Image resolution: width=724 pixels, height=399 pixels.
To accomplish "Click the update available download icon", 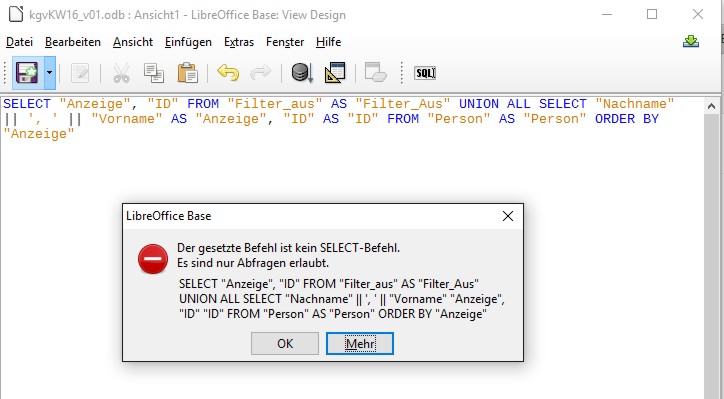I will click(691, 42).
